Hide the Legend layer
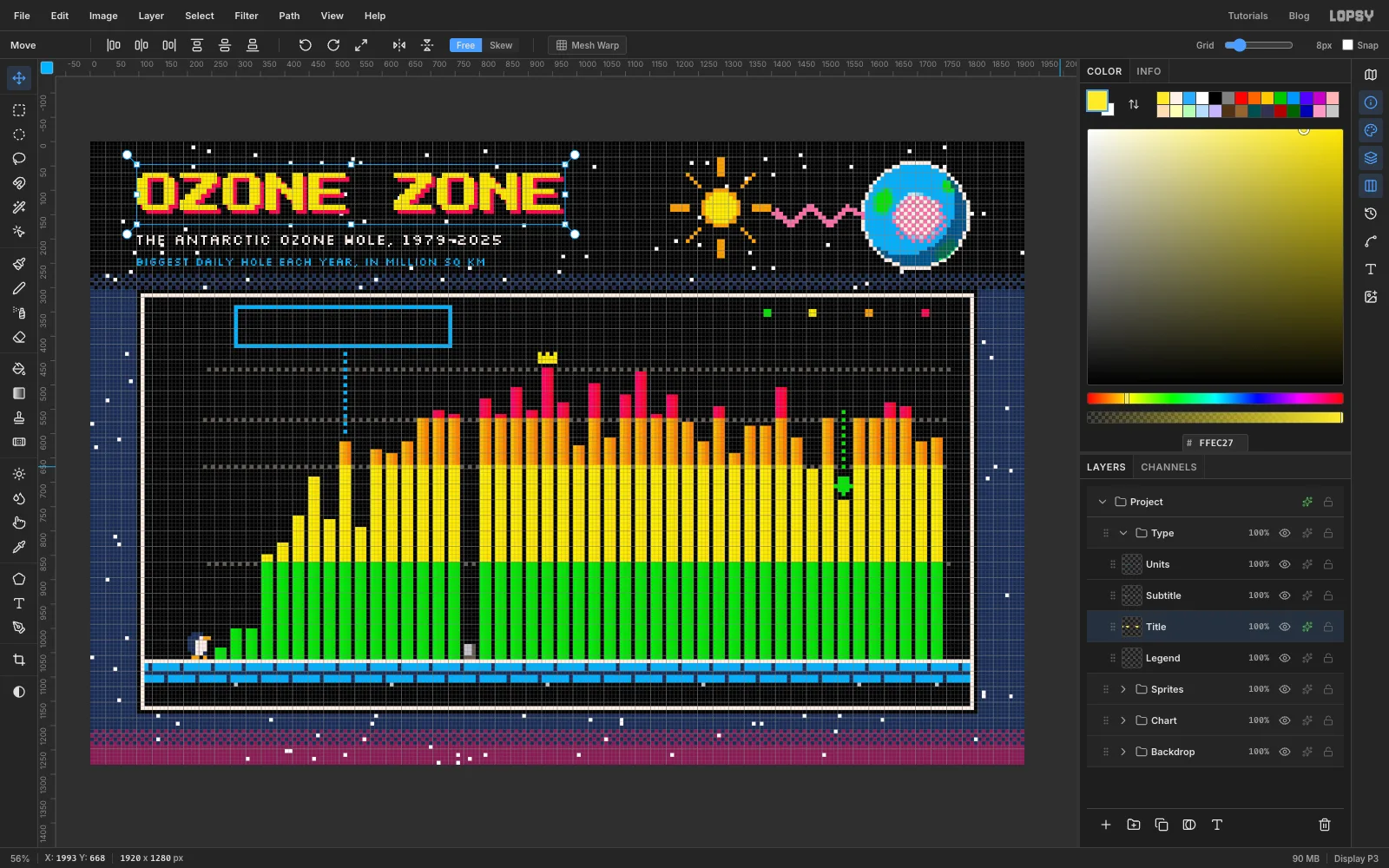This screenshot has width=1389, height=868. [x=1285, y=658]
